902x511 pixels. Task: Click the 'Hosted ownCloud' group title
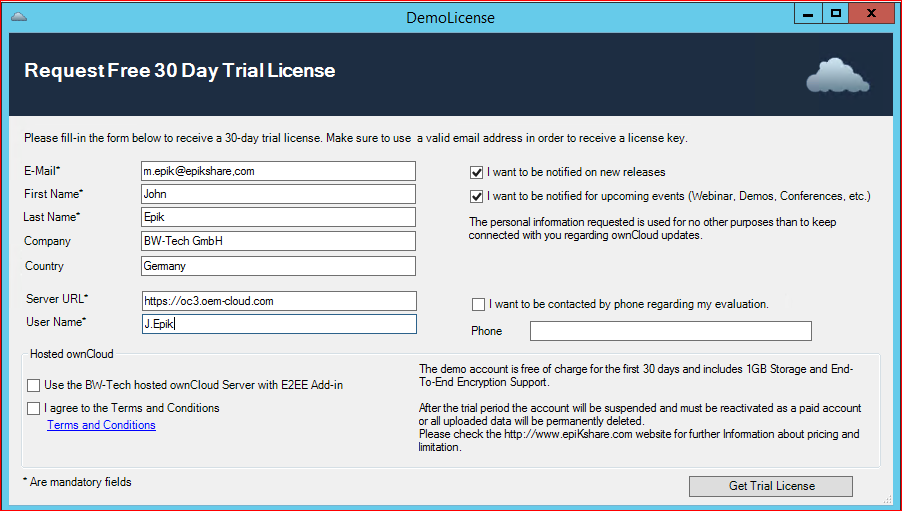[x=72, y=354]
